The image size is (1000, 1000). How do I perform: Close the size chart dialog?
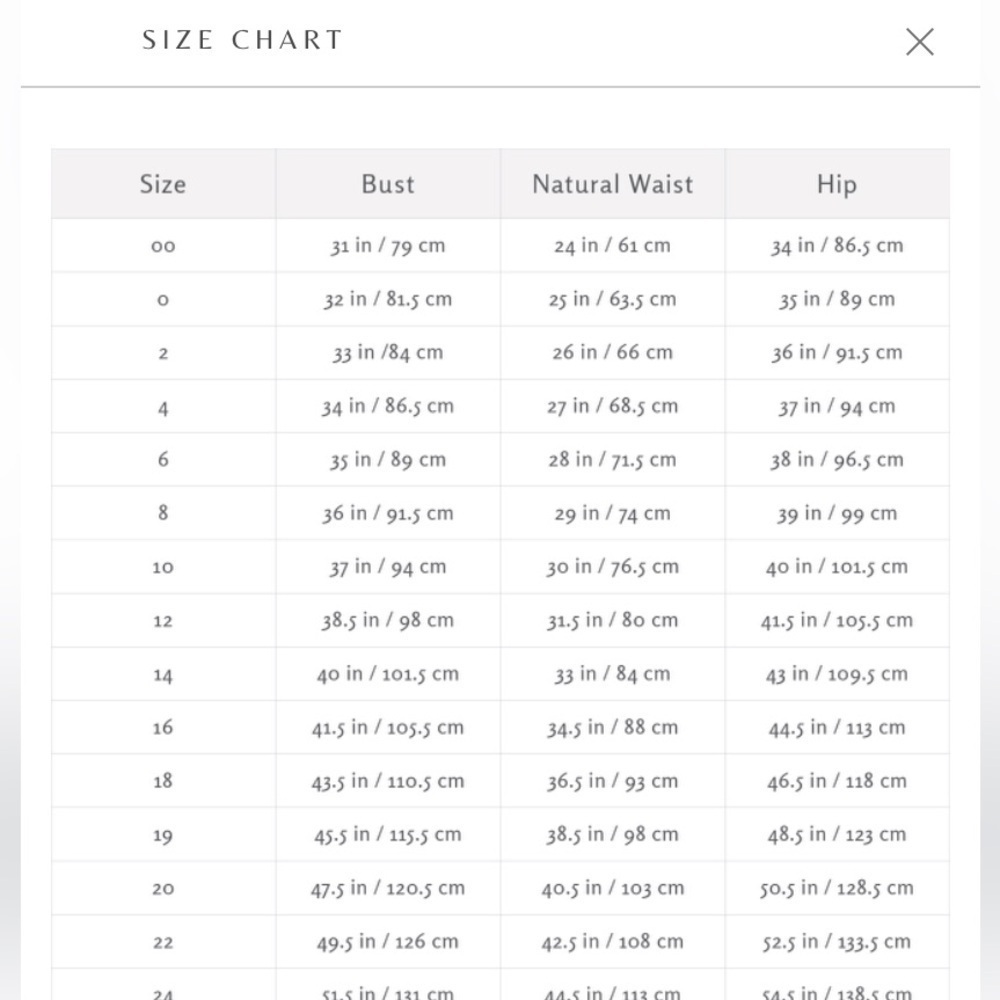coord(920,41)
